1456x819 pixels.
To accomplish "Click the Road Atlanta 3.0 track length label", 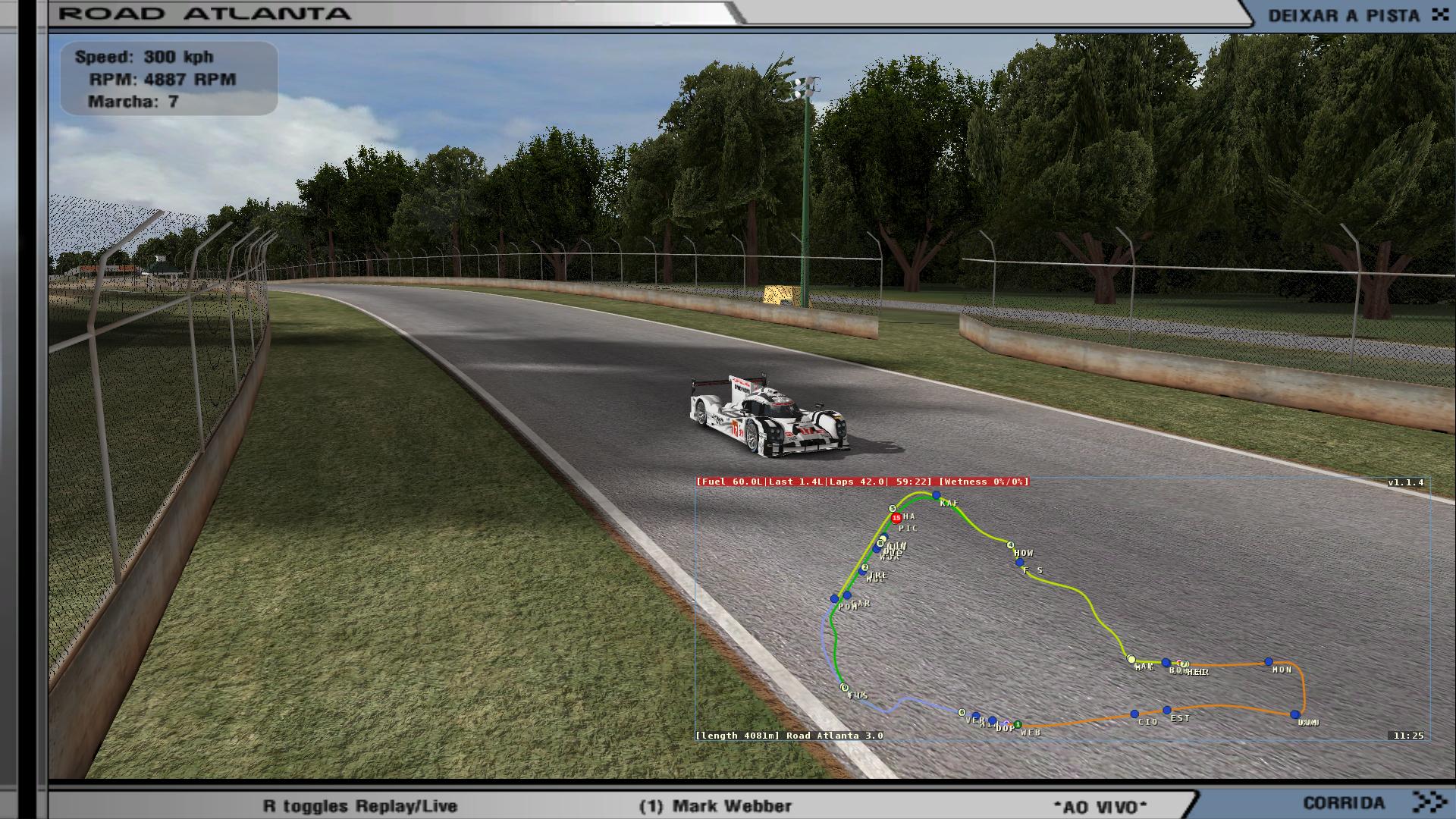I will [789, 736].
